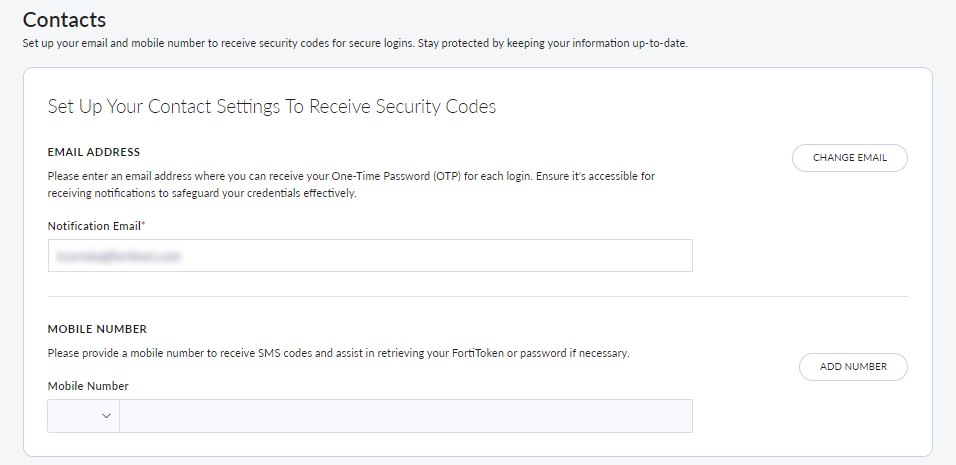Click into the Mobile Number text field
Screen dimensions: 956x465
(405, 416)
